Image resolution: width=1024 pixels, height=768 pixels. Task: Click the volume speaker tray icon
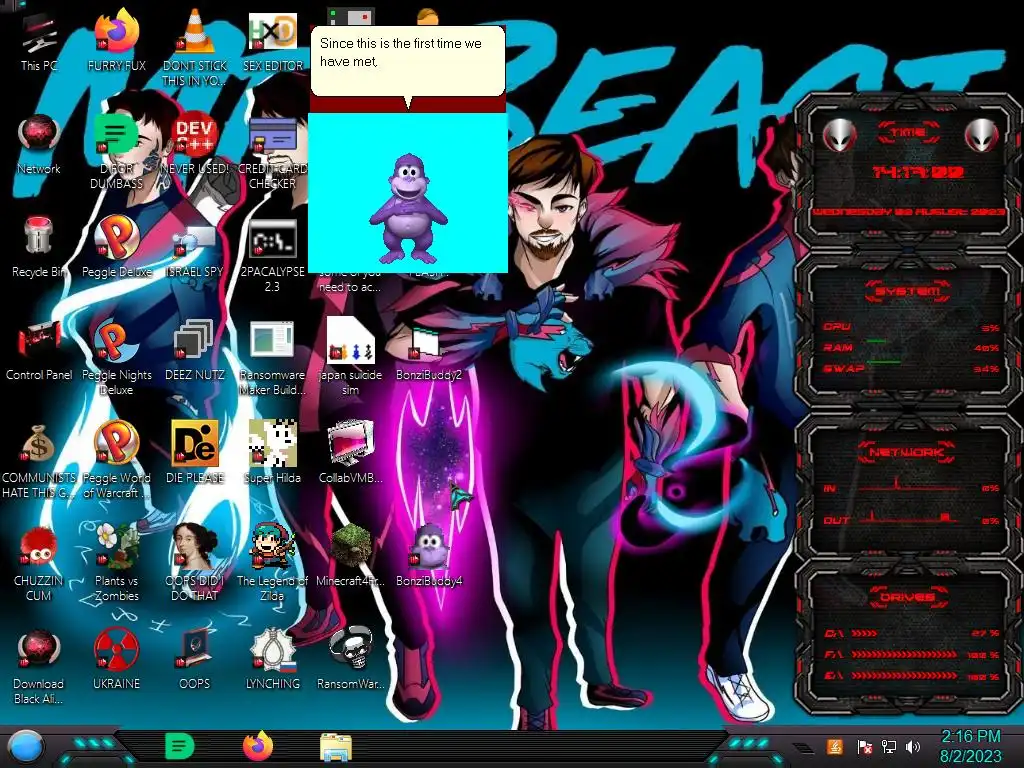(913, 746)
